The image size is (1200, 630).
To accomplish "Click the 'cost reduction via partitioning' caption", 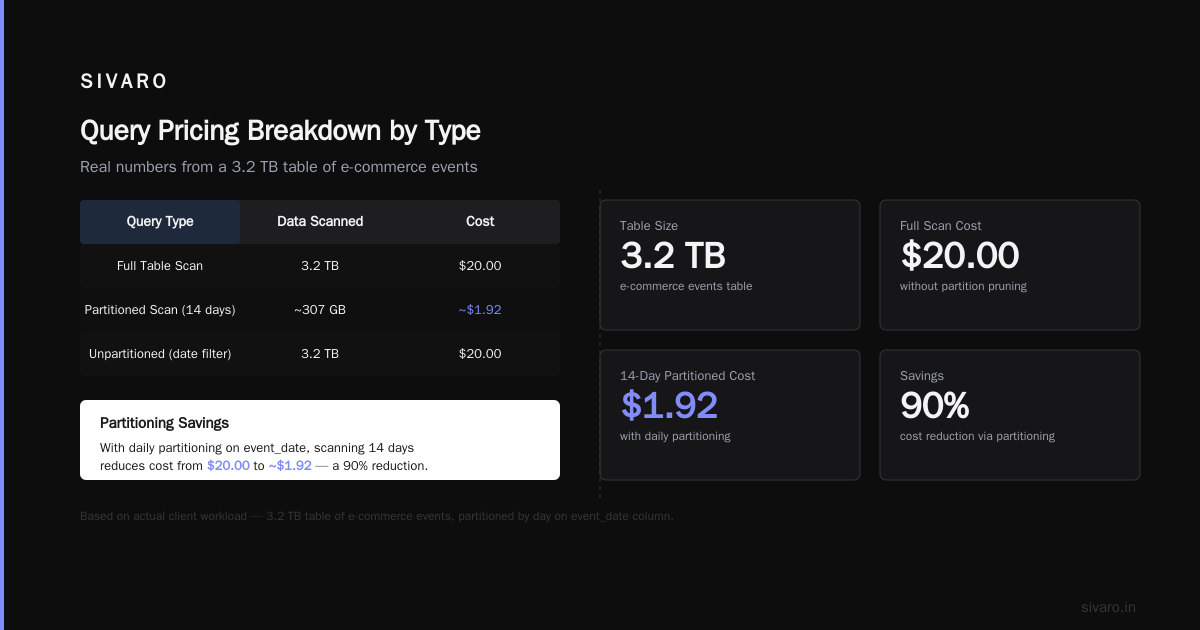I will [x=977, y=436].
